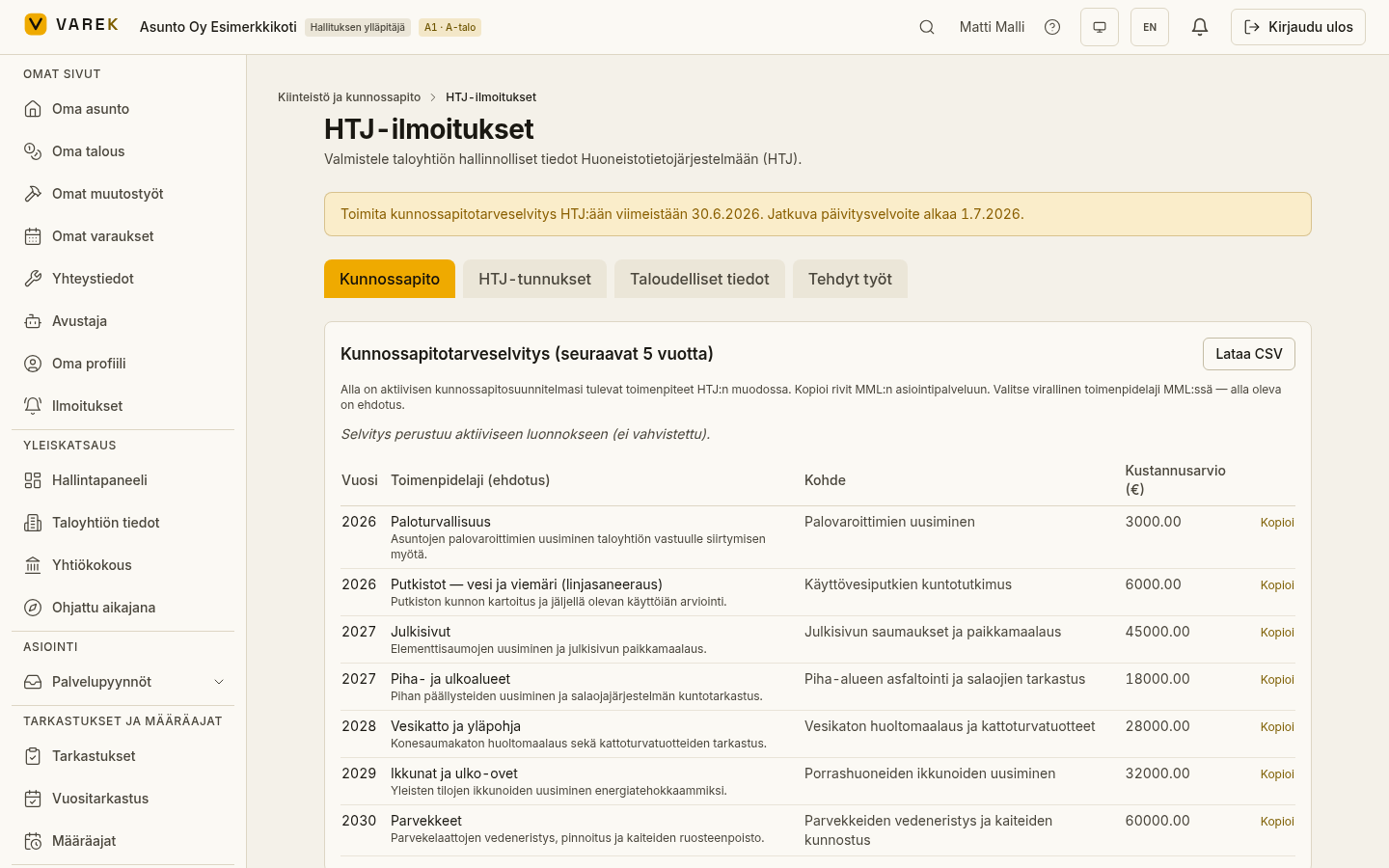Copy the Ikkunat ja ulko-ovet row
This screenshot has width=1389, height=868.
pos(1277,774)
